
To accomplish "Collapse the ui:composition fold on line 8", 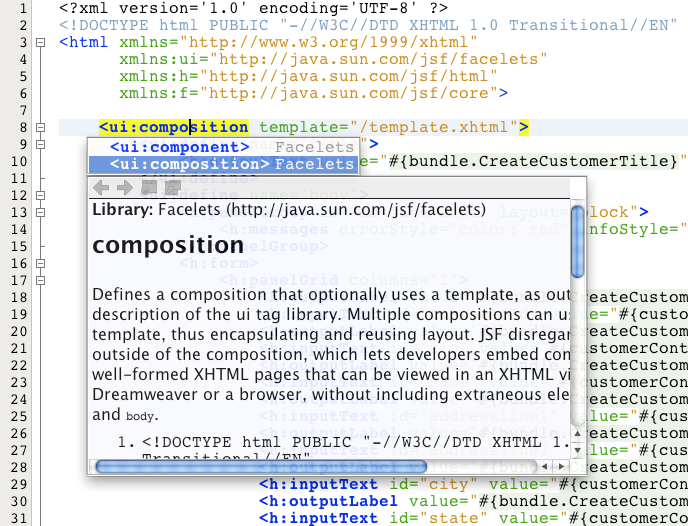I will point(39,128).
